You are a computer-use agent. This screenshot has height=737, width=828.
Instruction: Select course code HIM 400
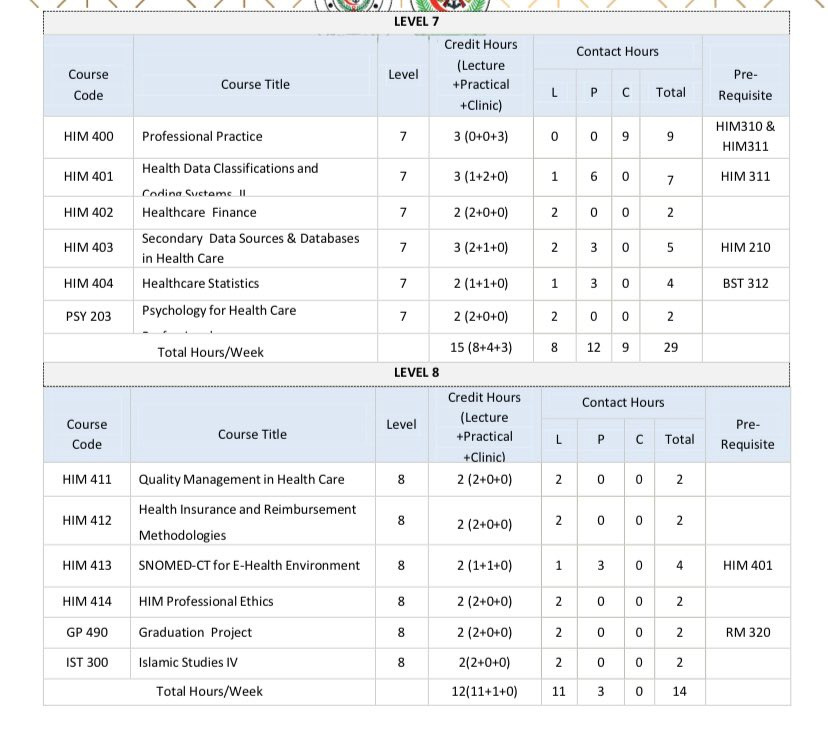coord(88,137)
